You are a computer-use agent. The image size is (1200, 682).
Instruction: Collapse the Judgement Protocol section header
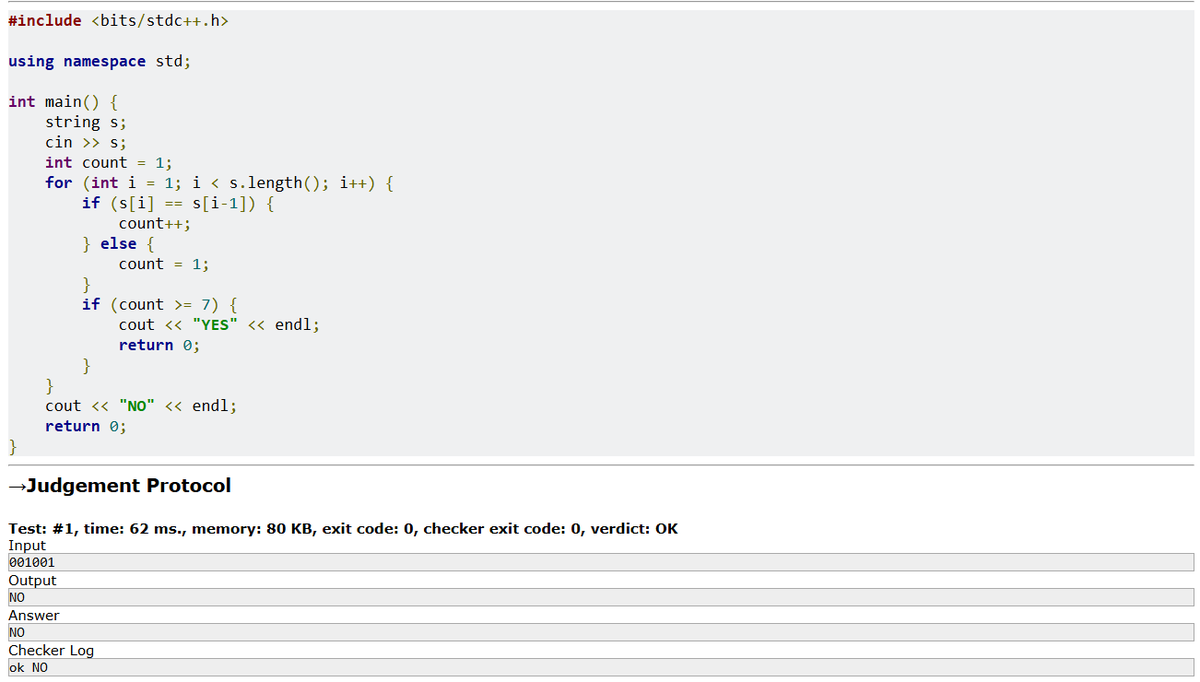click(x=119, y=485)
